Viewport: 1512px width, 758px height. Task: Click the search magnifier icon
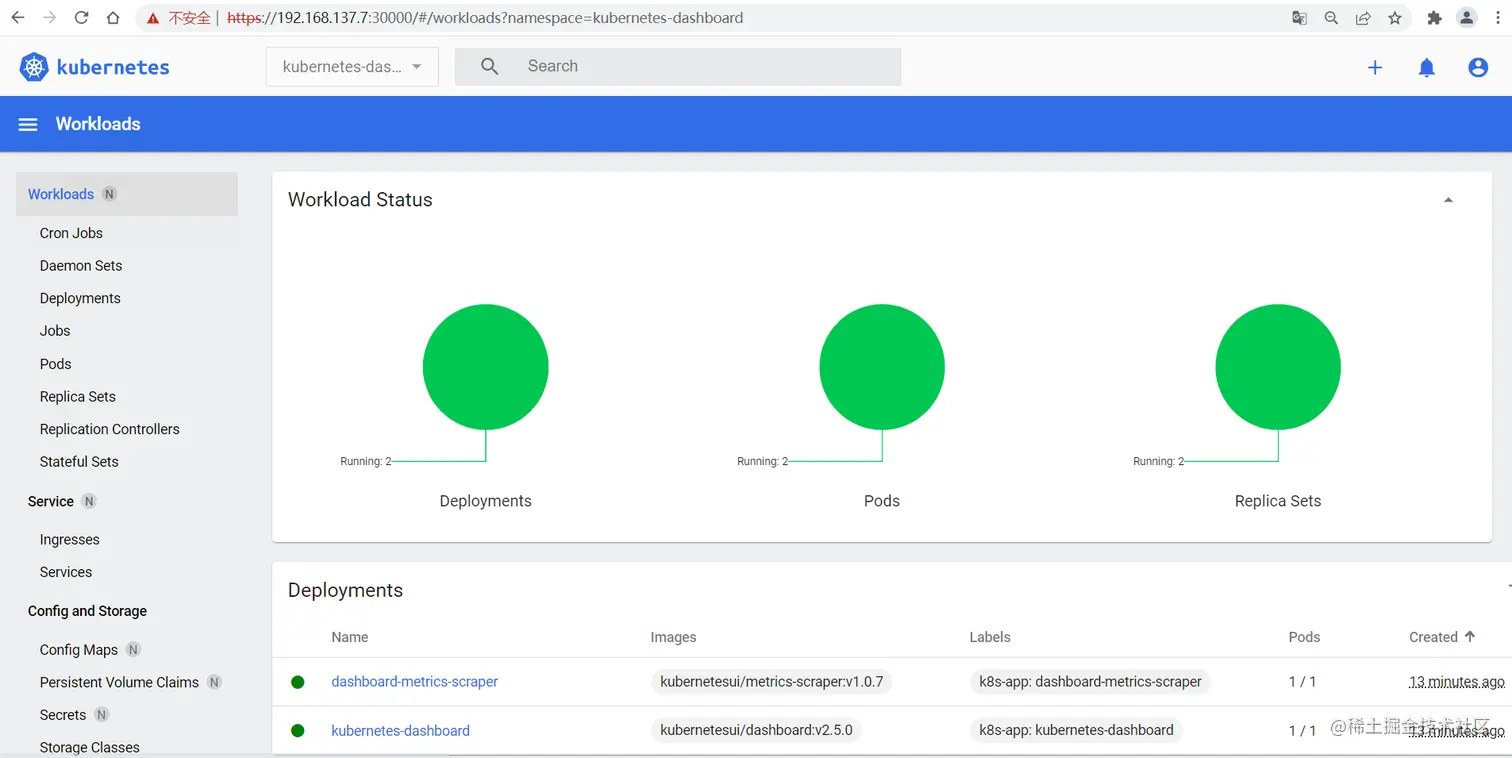(x=489, y=66)
